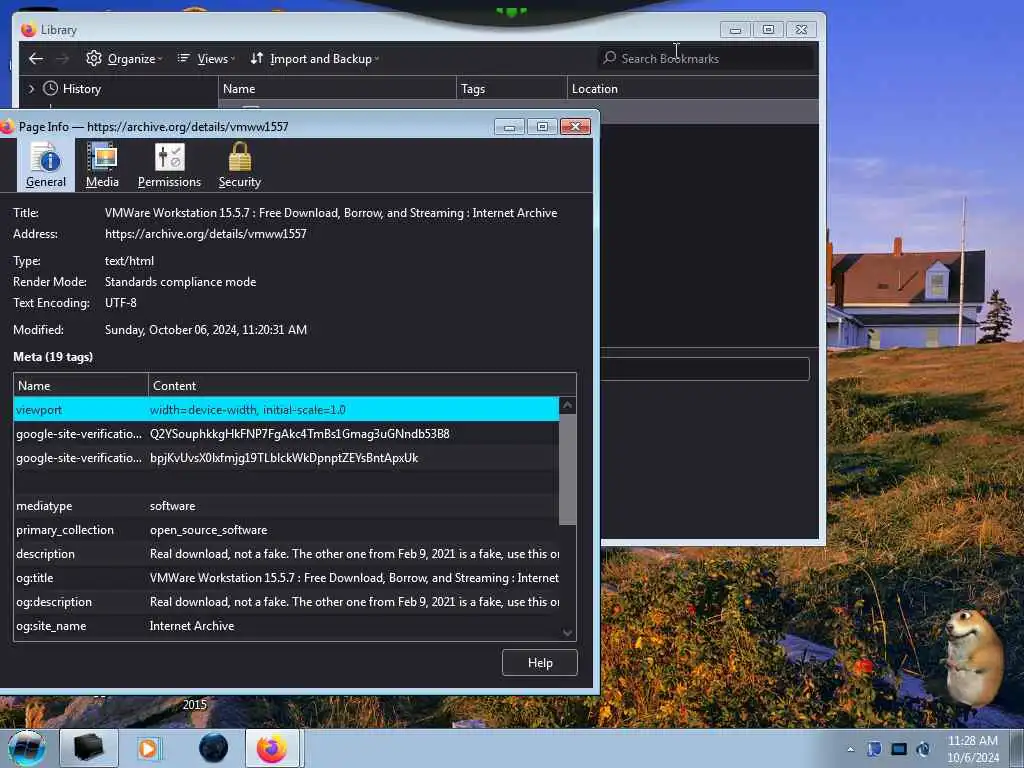Image resolution: width=1024 pixels, height=768 pixels.
Task: Open the taskbar clock and date
Action: pyautogui.click(x=972, y=749)
